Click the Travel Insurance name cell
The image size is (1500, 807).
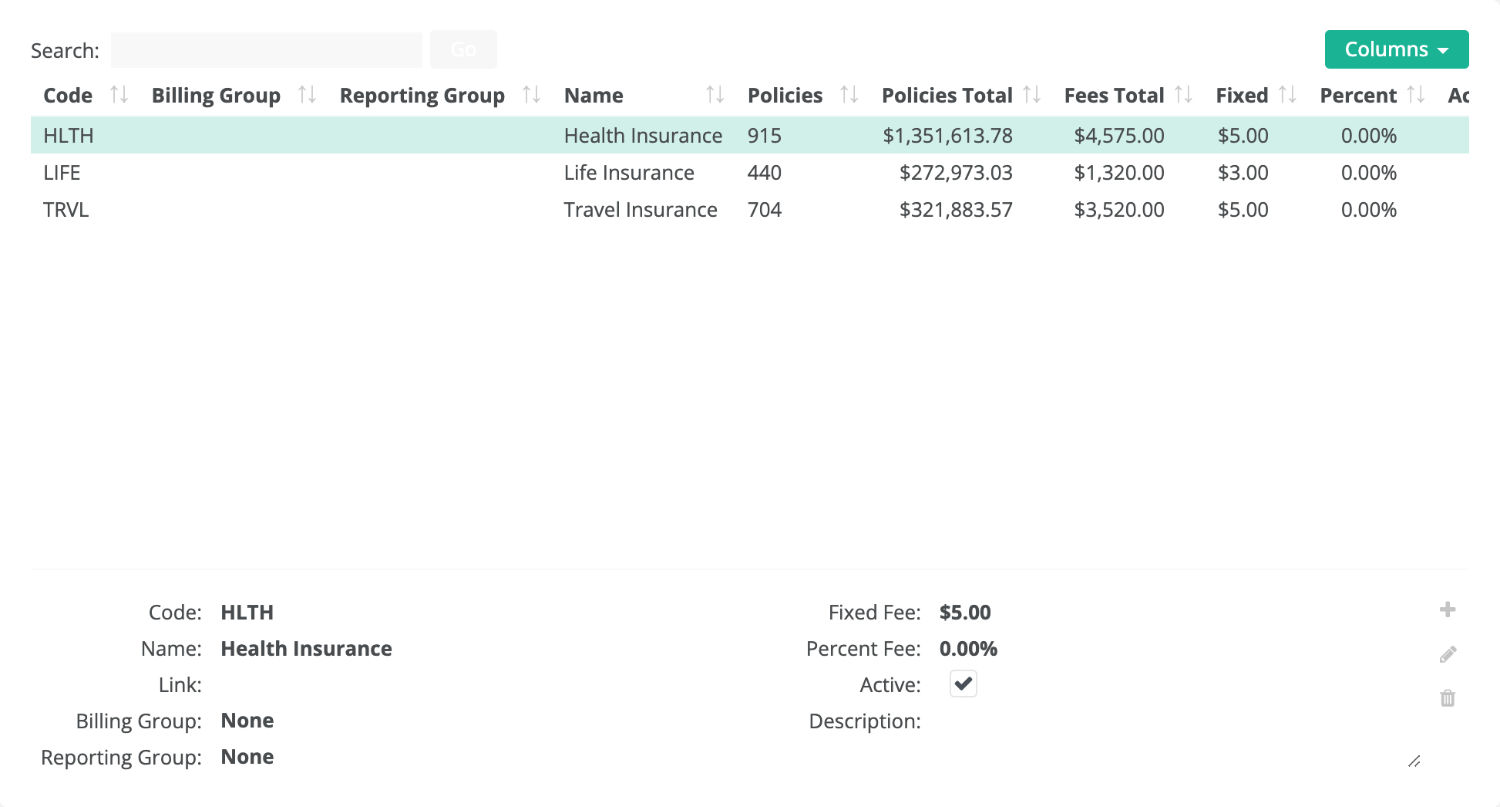[641, 209]
